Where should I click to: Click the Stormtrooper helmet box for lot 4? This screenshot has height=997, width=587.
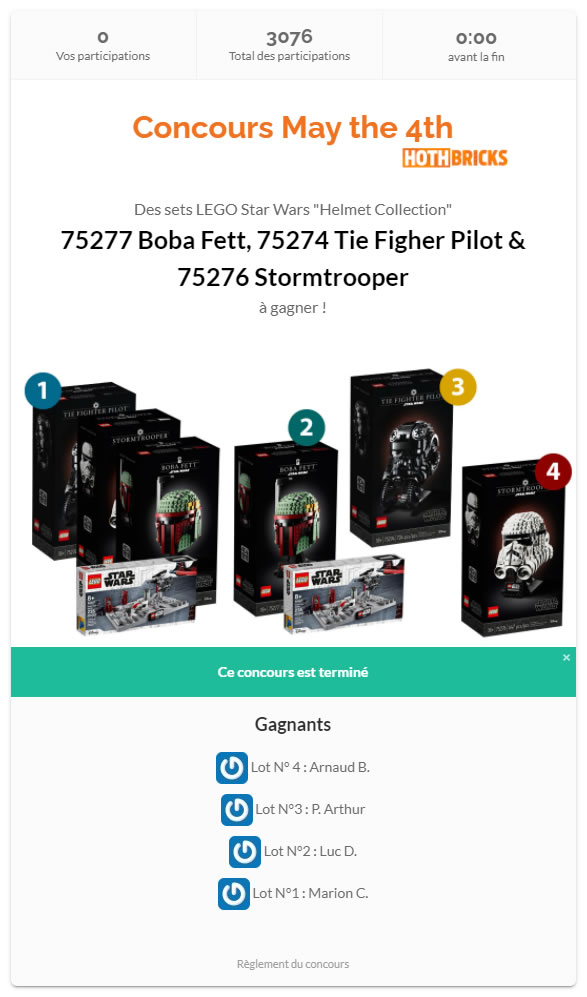click(513, 550)
